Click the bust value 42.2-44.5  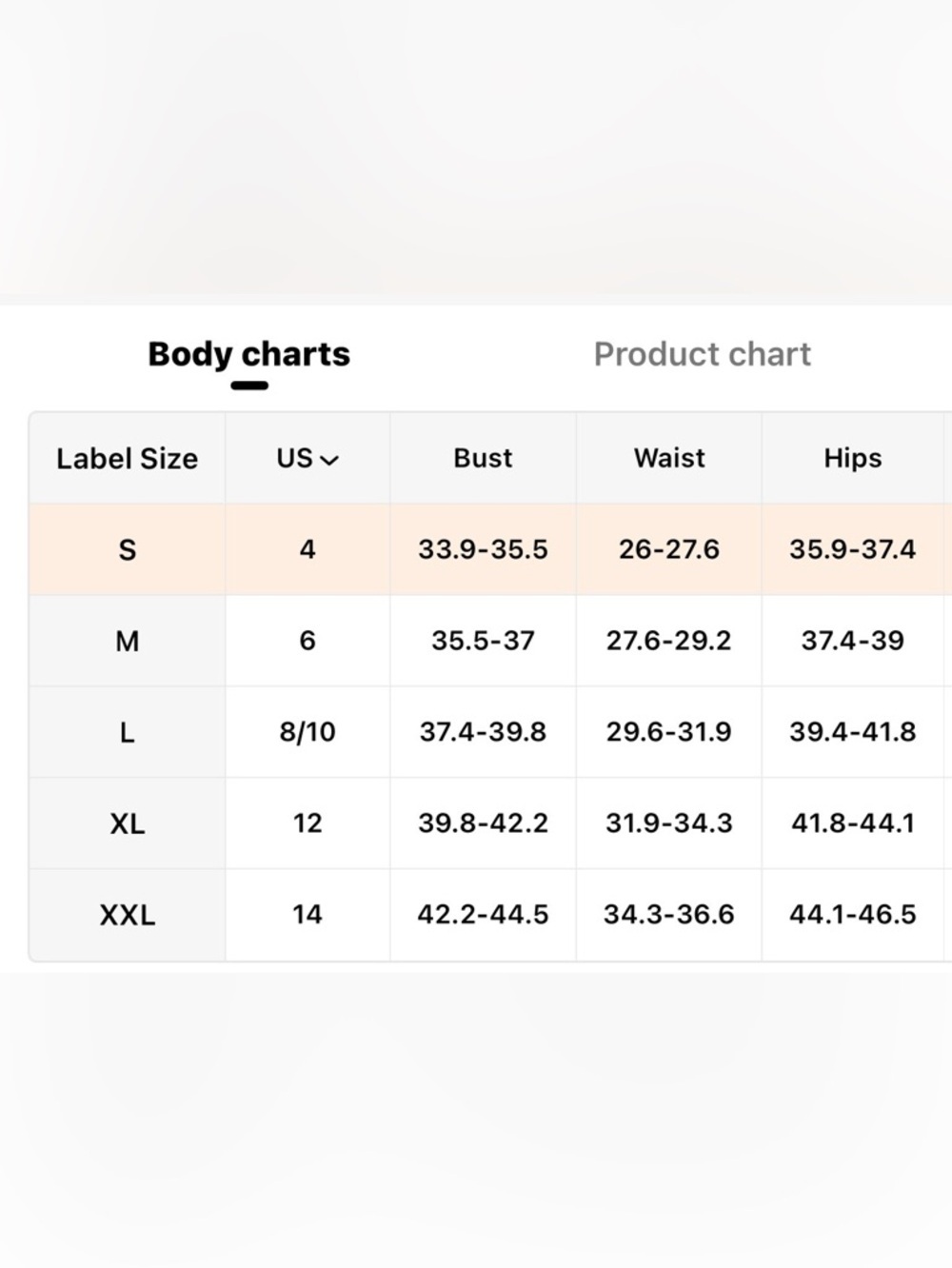(x=483, y=914)
